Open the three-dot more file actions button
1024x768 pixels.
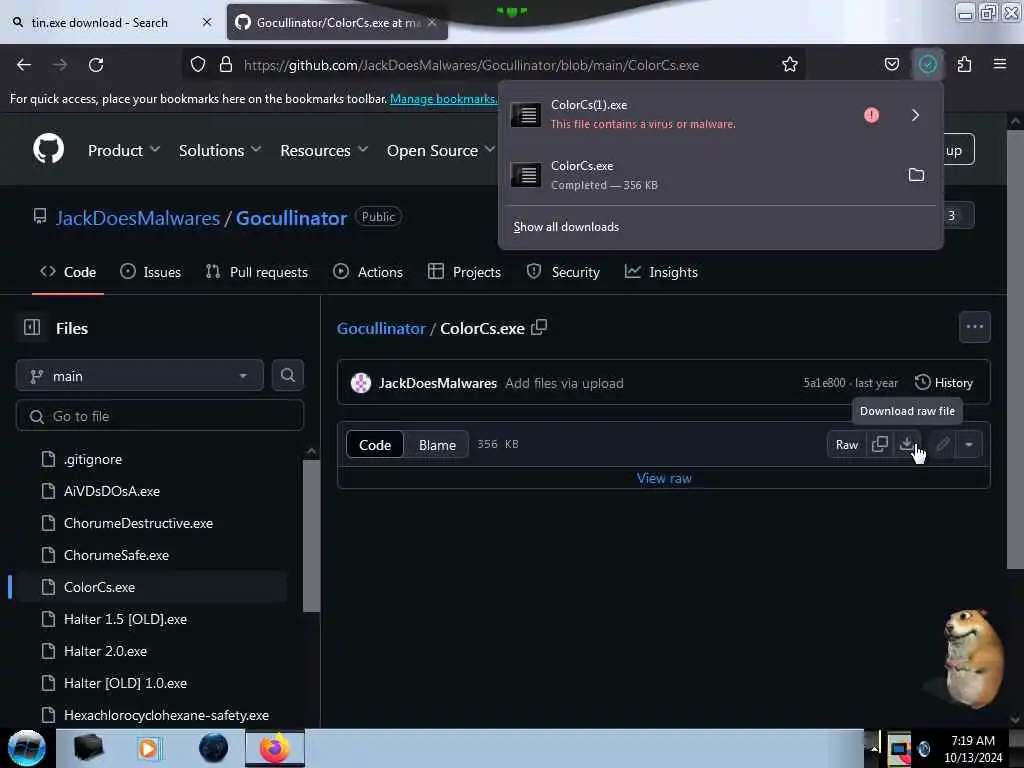pos(974,327)
